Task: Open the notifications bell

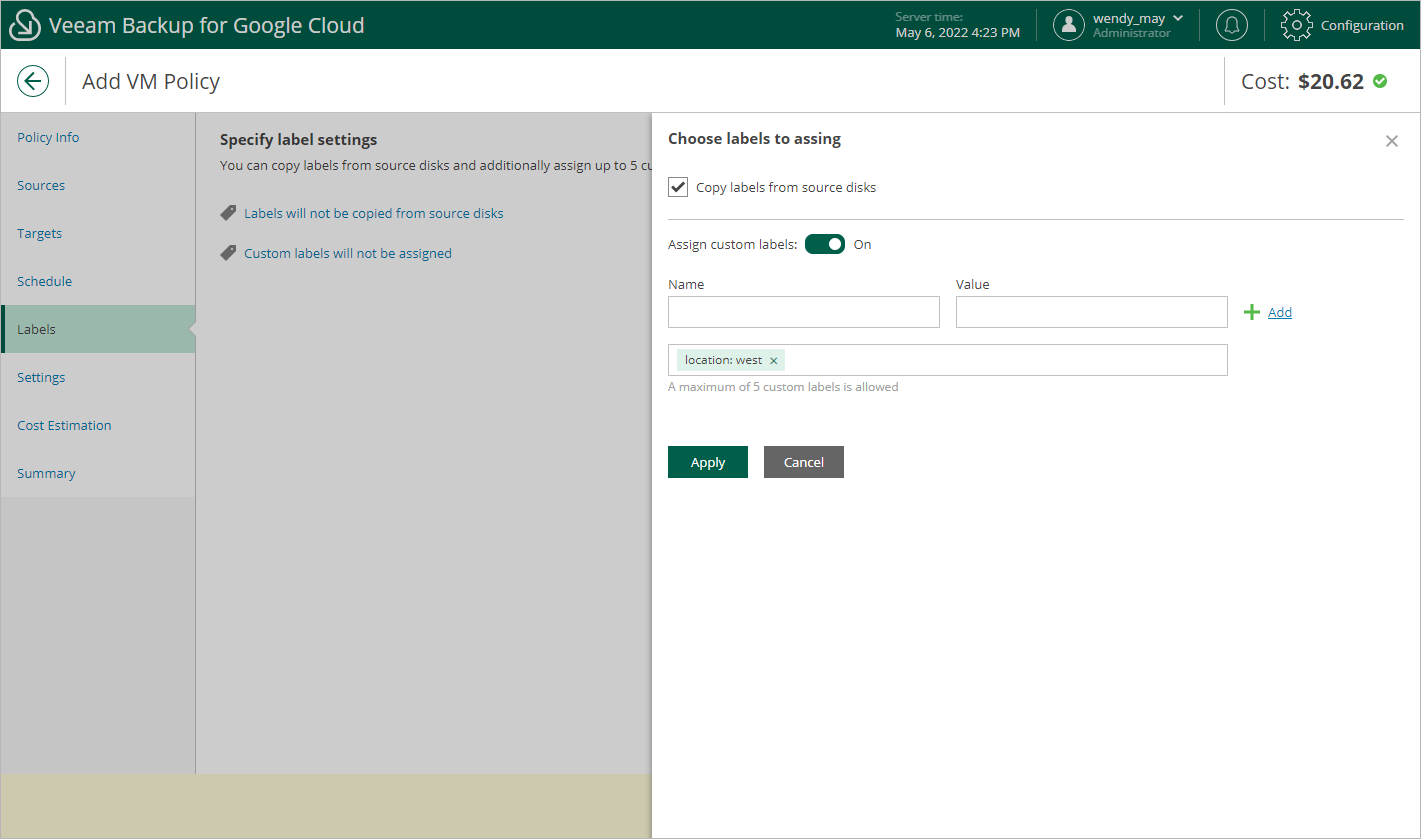Action: tap(1232, 25)
